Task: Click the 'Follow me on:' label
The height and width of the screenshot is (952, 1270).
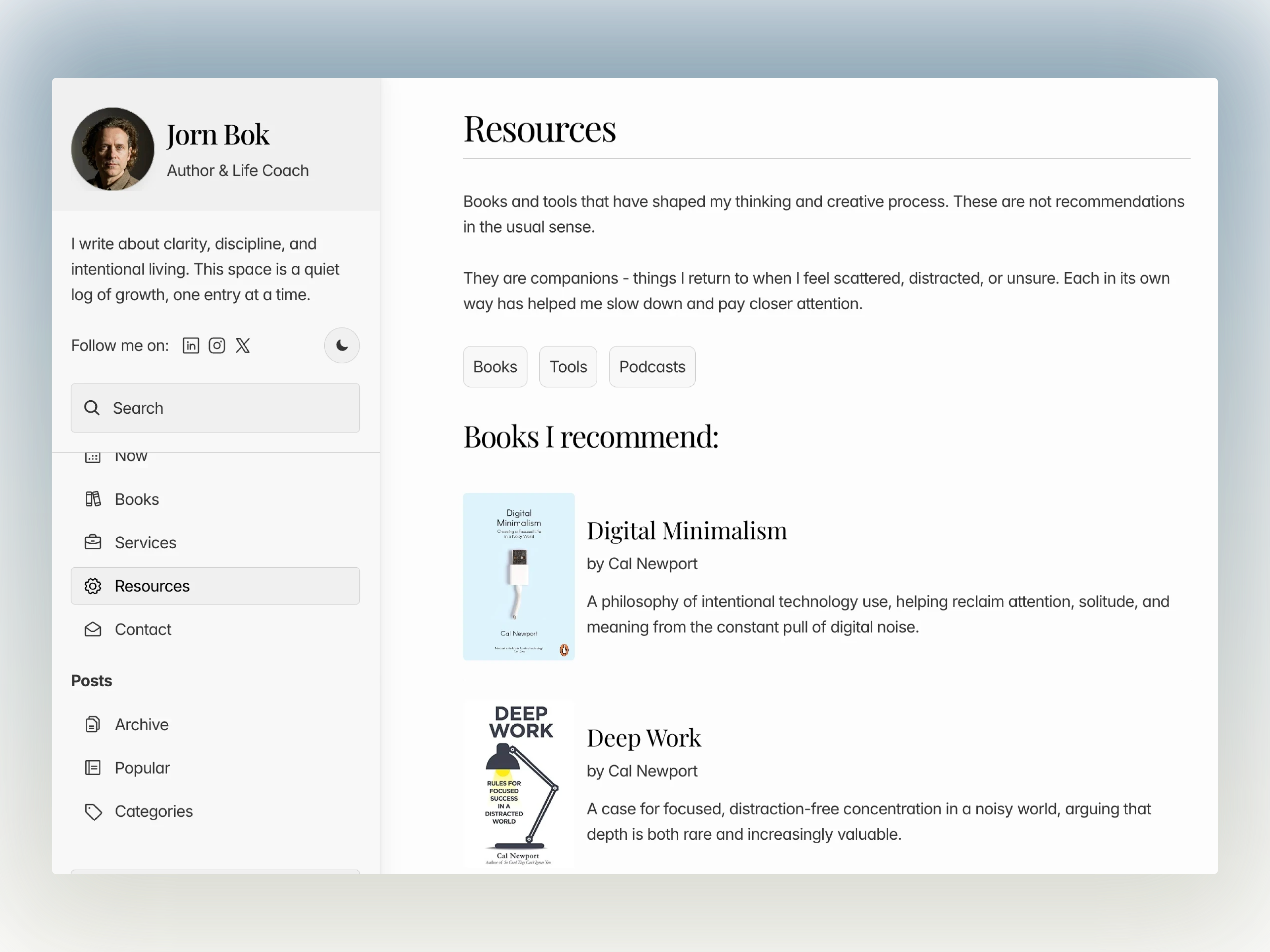Action: (120, 345)
